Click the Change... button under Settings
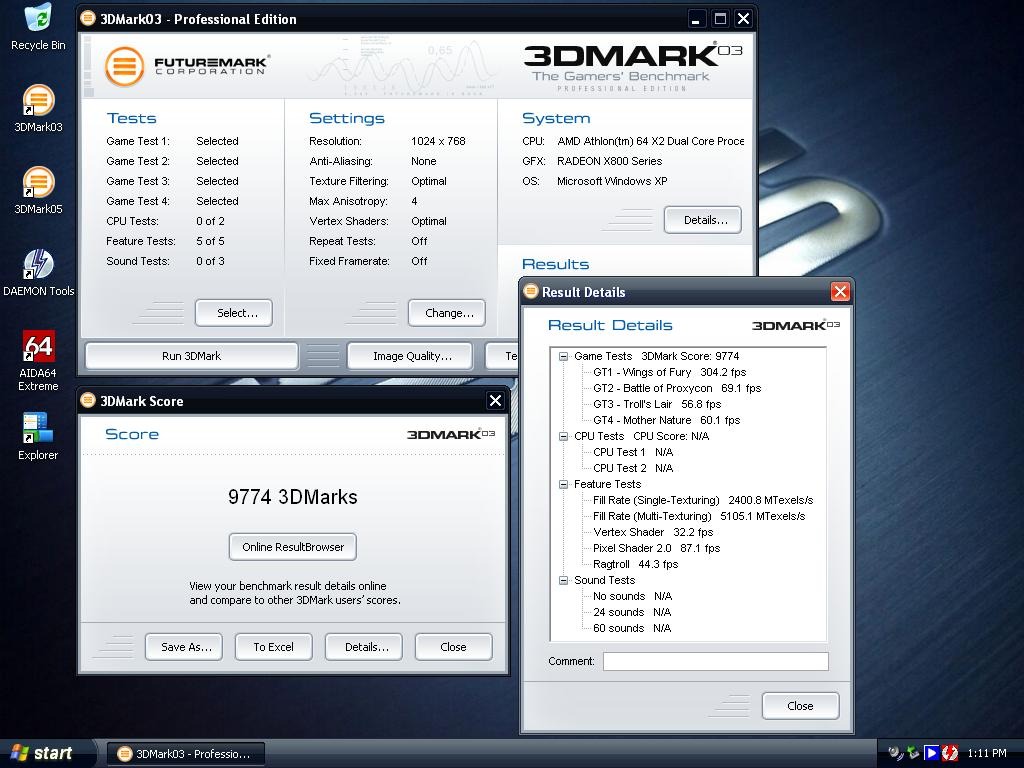1024x768 pixels. tap(447, 313)
